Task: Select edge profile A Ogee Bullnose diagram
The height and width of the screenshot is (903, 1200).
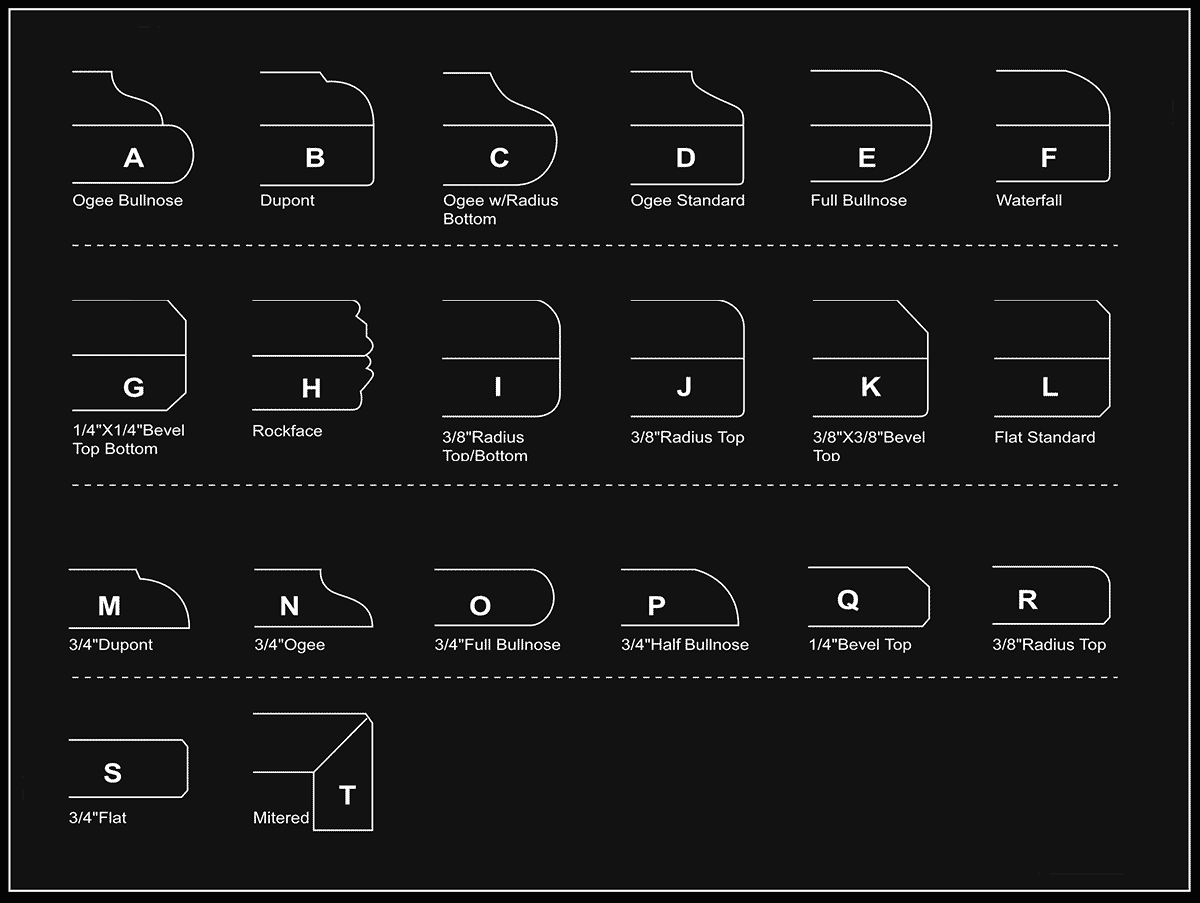Action: pos(133,127)
